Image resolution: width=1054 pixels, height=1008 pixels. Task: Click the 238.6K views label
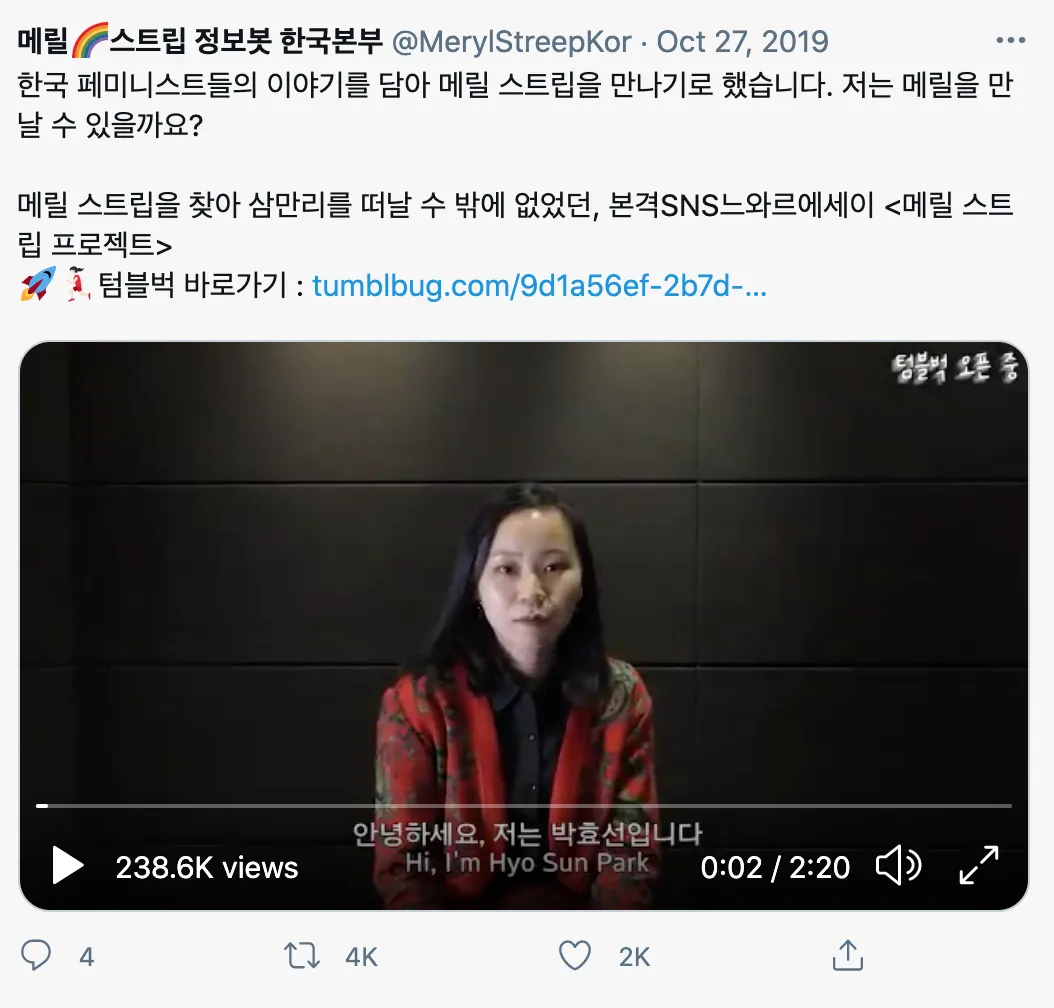tap(207, 868)
